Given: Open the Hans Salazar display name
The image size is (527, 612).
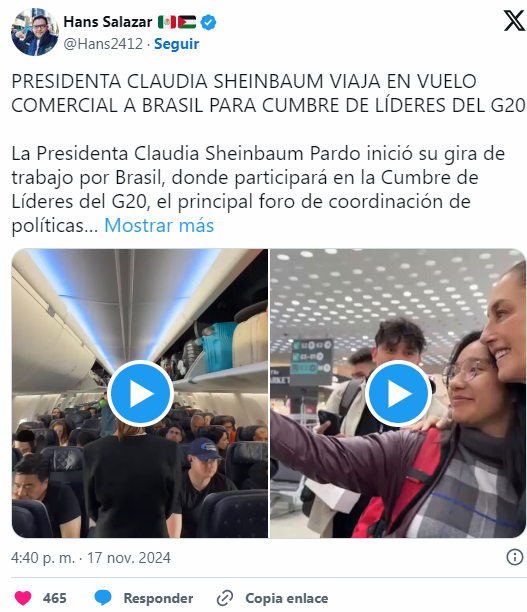Looking at the screenshot, I should [x=108, y=22].
